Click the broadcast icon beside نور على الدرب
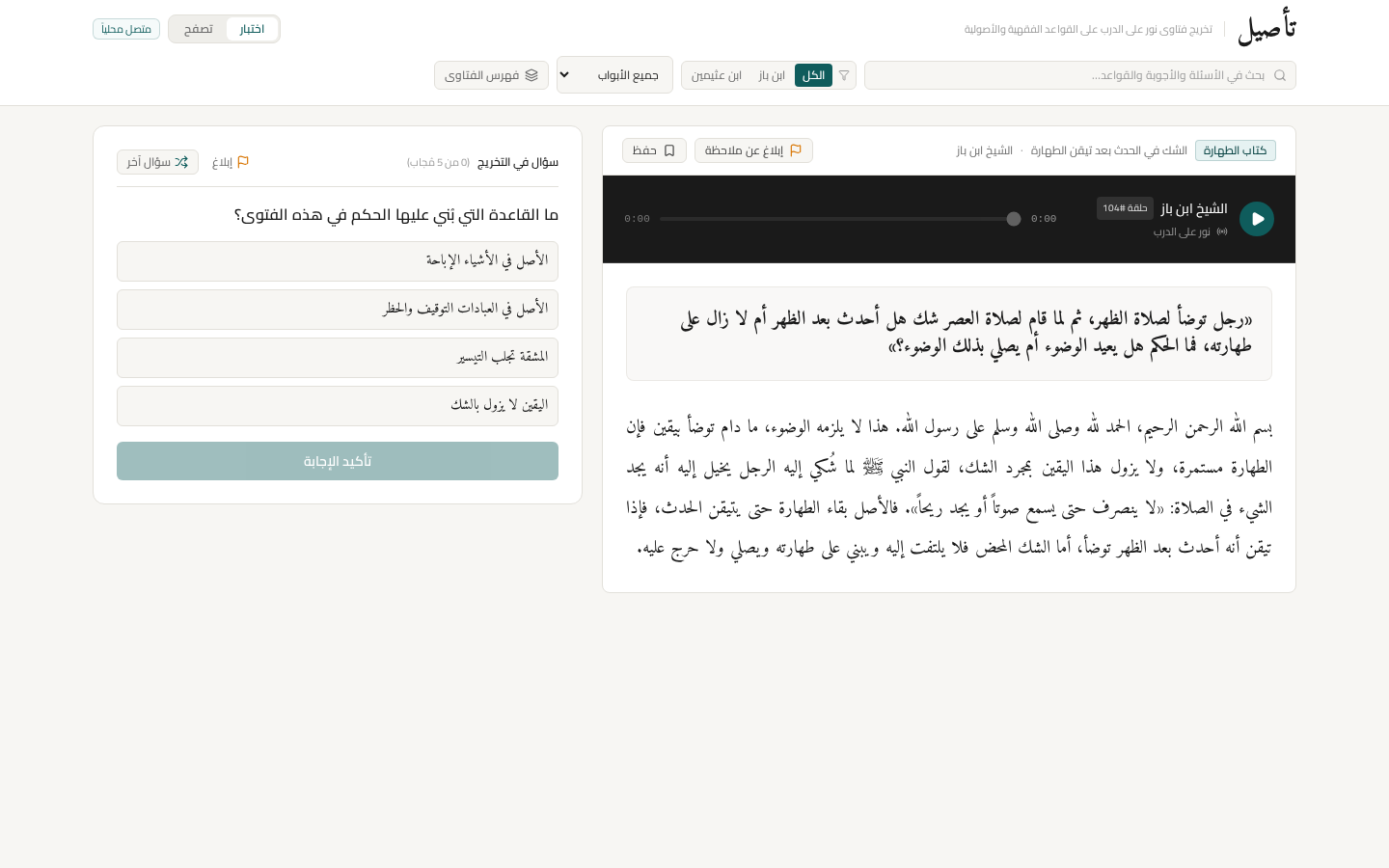The width and height of the screenshot is (1389, 868). (x=1222, y=231)
